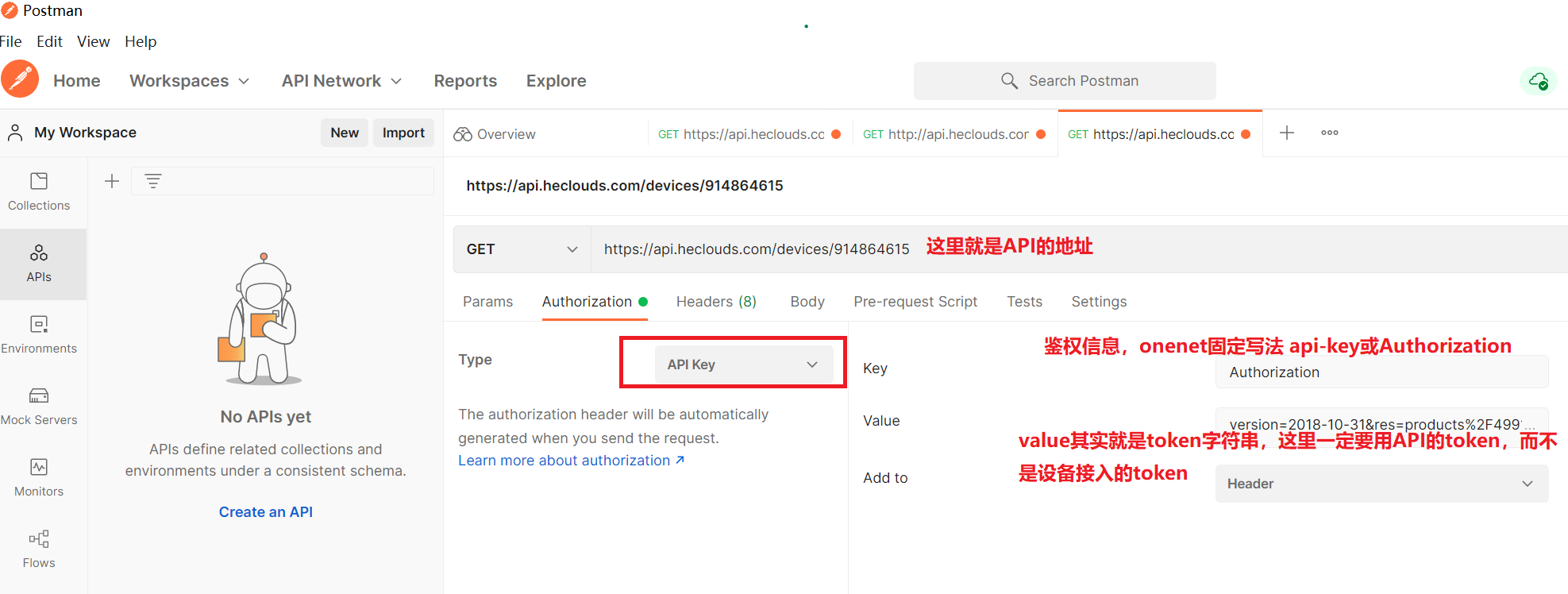Click the request URL input field
The width and height of the screenshot is (1568, 594).
[1080, 249]
